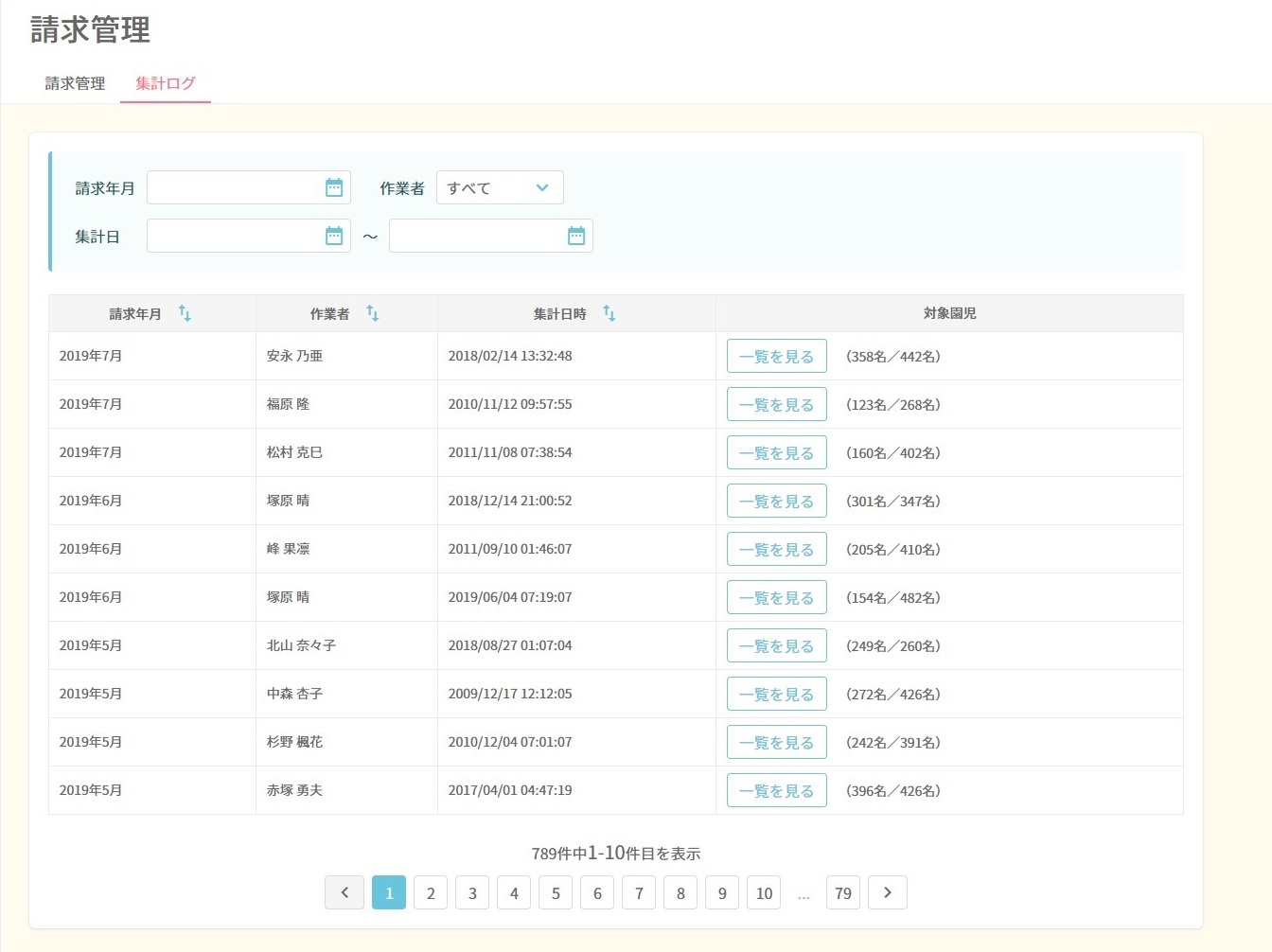Click timestamp 2009/12/17 12:12:05
The image size is (1272, 952).
point(510,694)
